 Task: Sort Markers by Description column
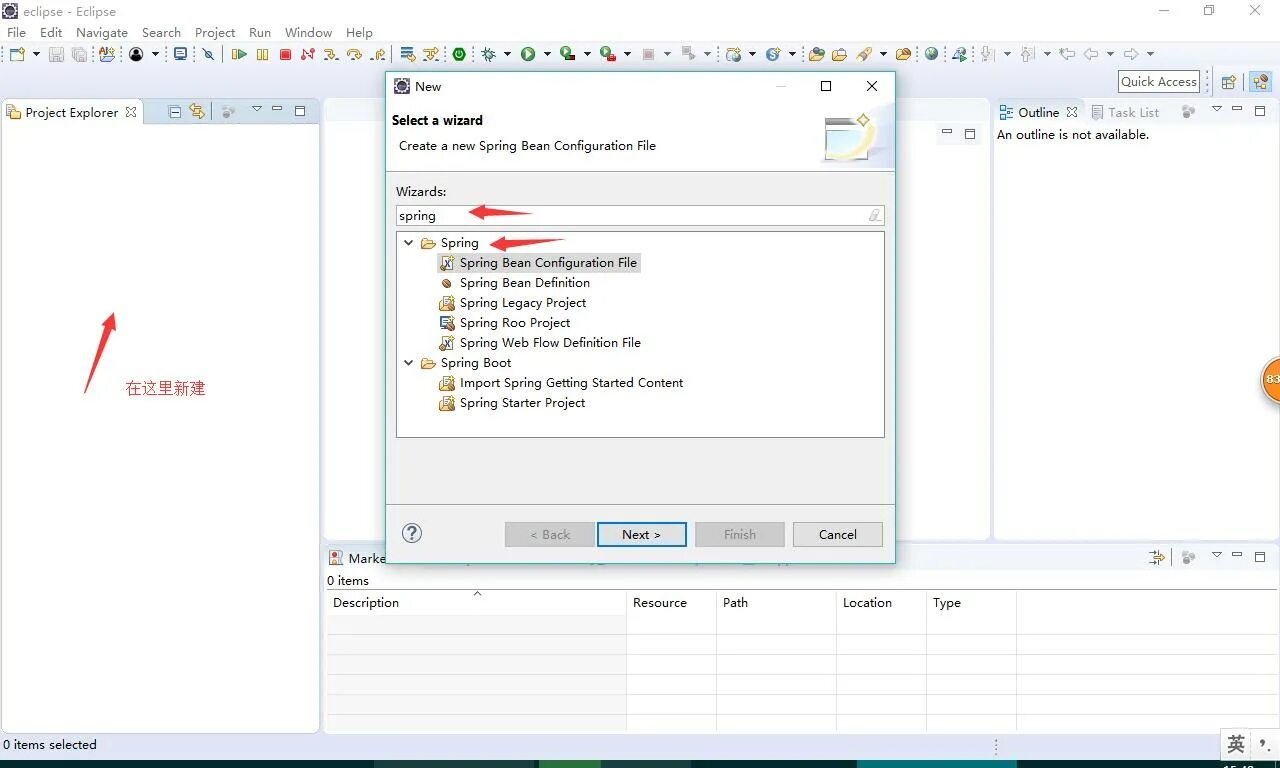(x=476, y=603)
